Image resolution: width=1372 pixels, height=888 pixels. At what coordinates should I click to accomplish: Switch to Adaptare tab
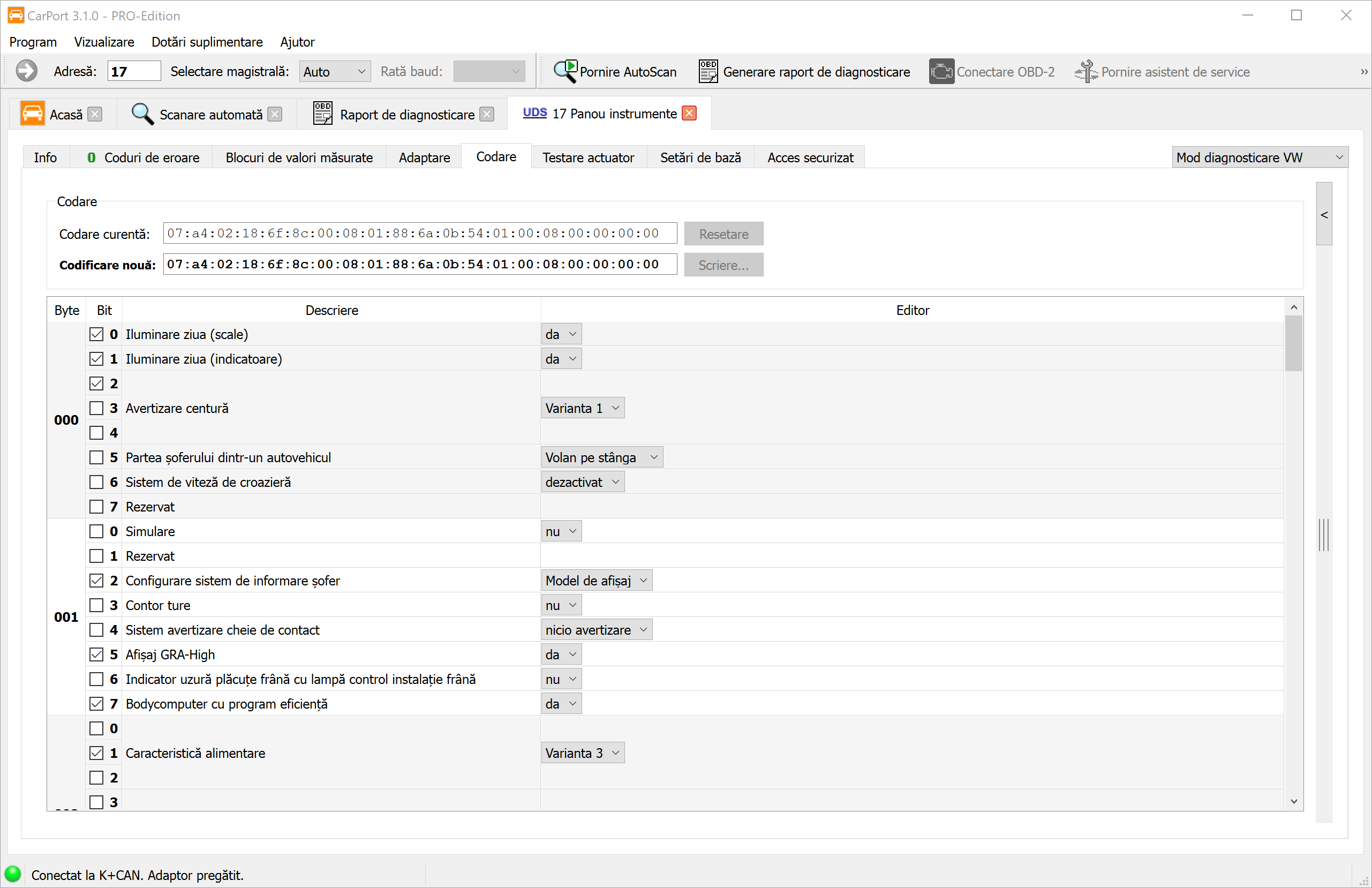(424, 157)
